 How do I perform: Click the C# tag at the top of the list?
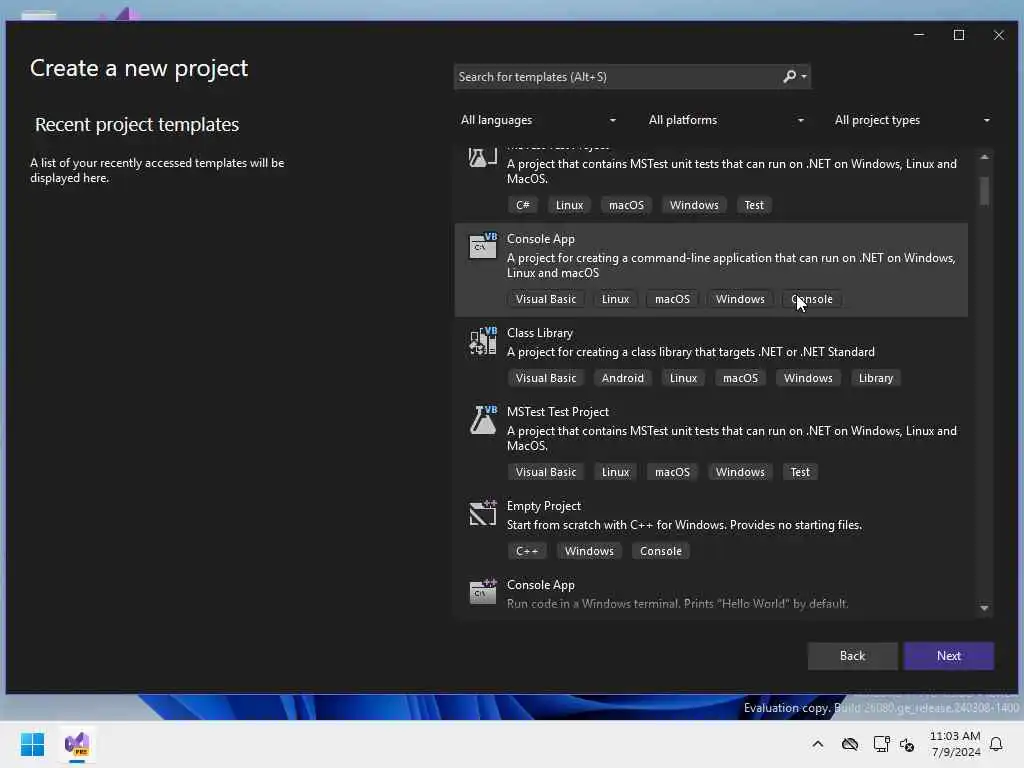coord(523,205)
